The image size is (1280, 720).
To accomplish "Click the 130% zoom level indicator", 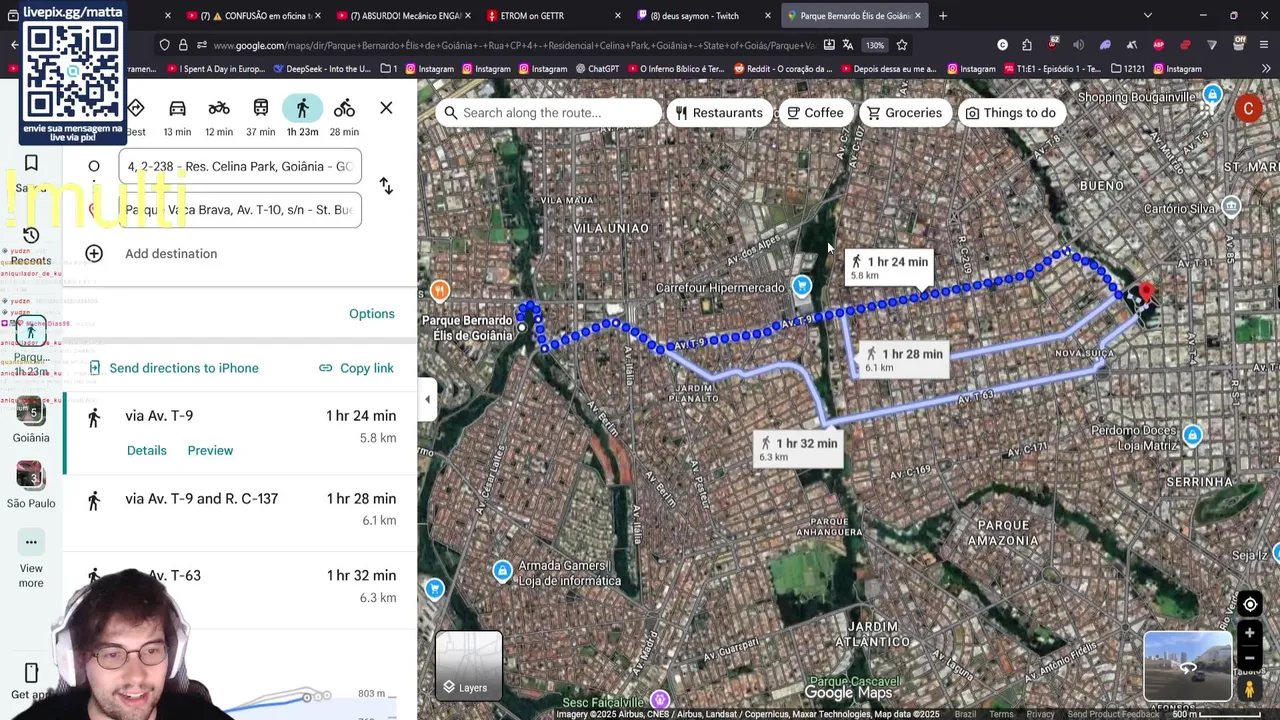I will (875, 45).
